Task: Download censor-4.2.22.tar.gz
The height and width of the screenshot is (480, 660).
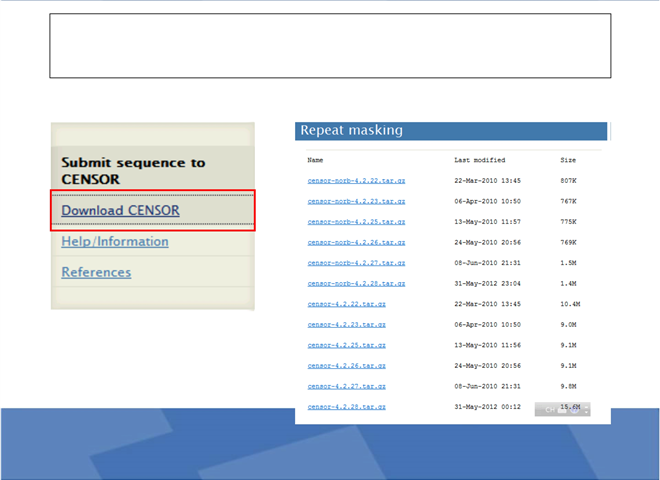Action: 346,304
